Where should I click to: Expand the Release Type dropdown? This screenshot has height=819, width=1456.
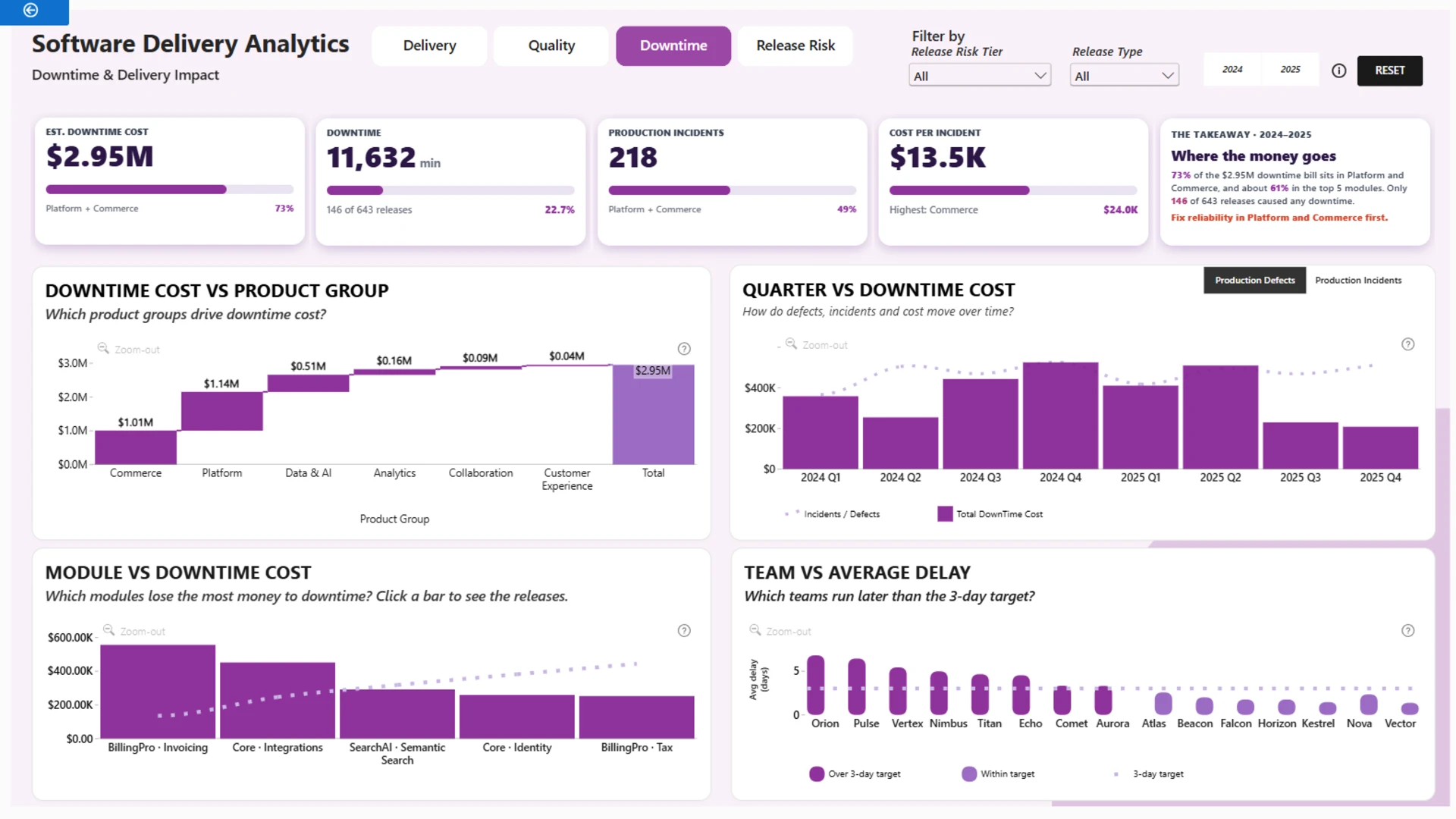(x=1124, y=76)
